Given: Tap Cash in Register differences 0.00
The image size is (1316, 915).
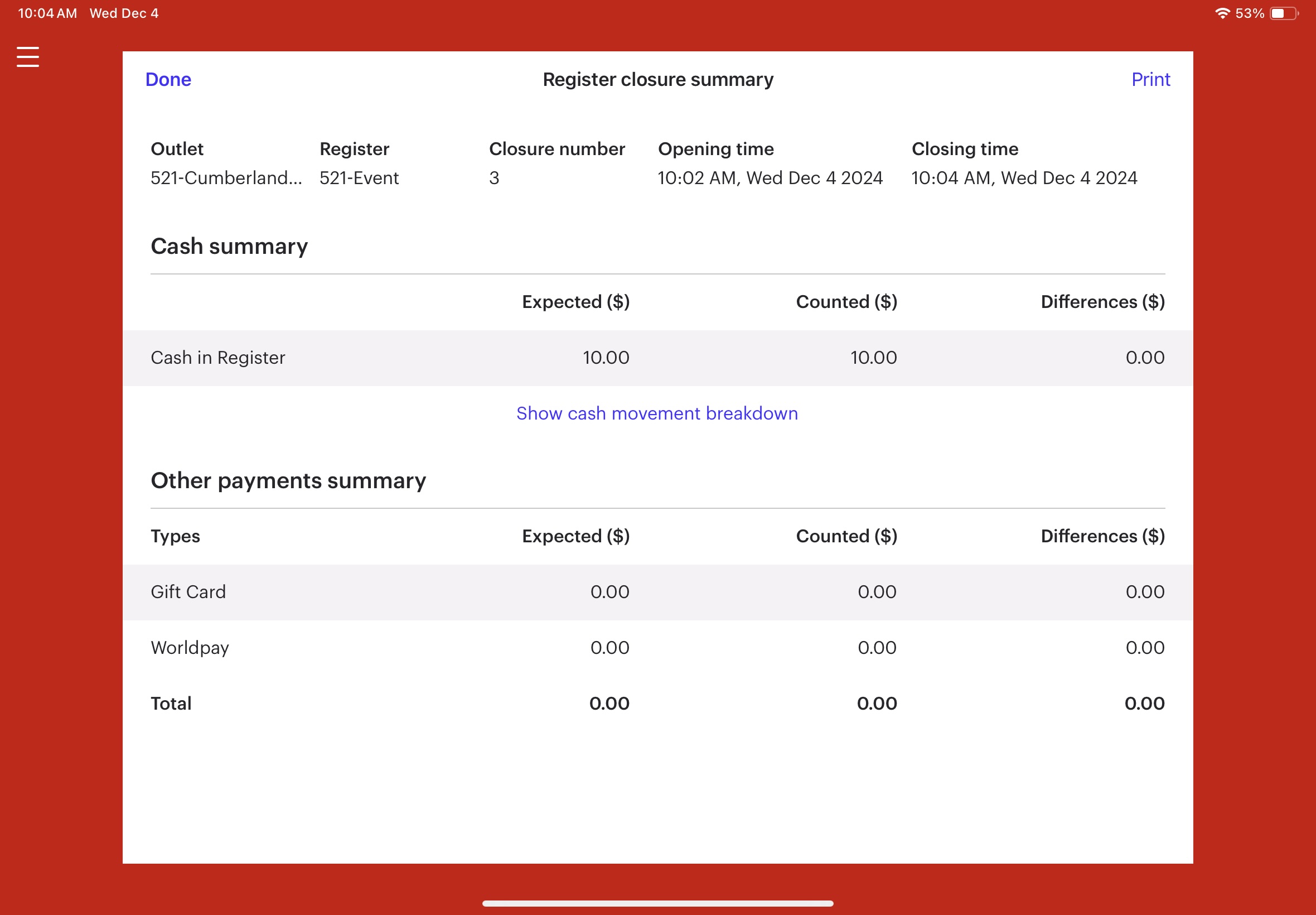Looking at the screenshot, I should [1145, 358].
